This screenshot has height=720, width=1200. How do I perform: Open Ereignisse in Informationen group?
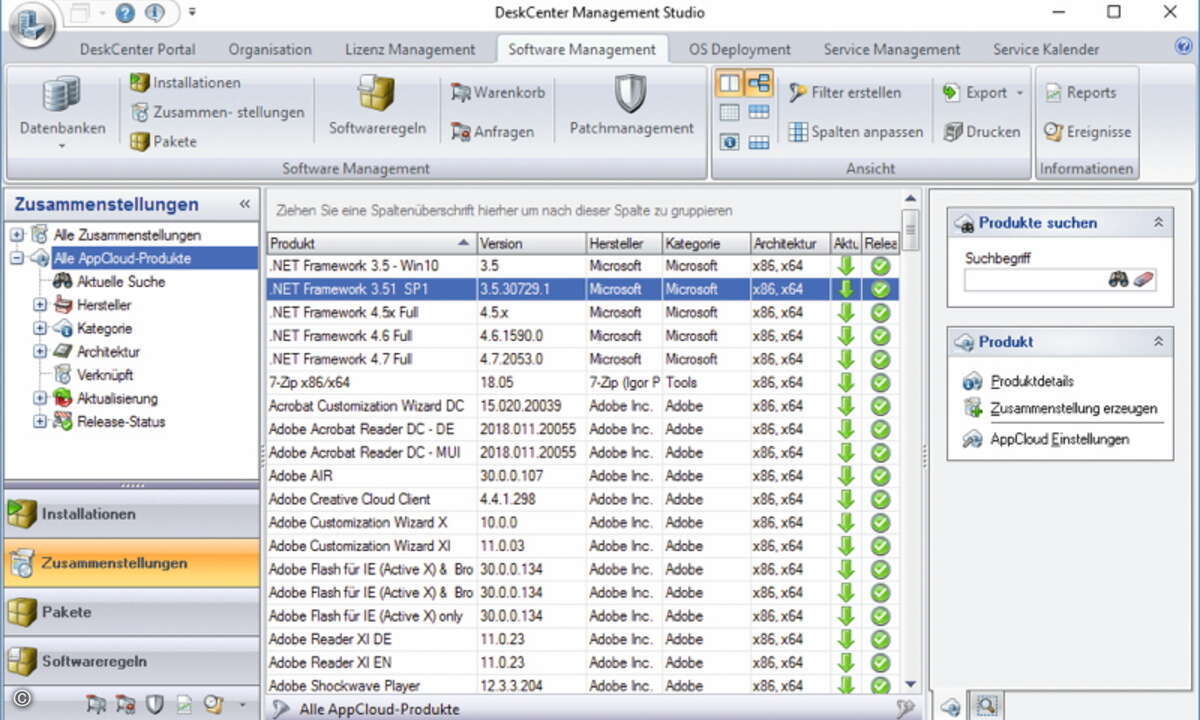pyautogui.click(x=1087, y=131)
